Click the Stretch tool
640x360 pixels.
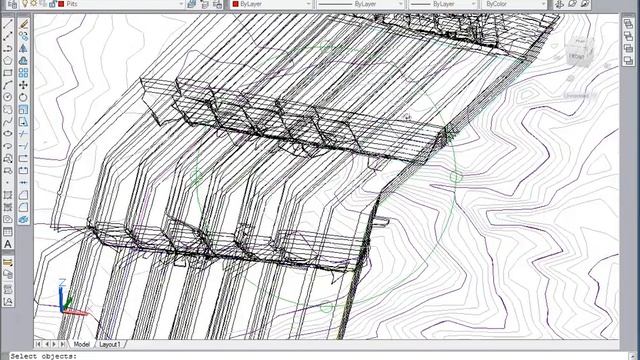pyautogui.click(x=23, y=122)
